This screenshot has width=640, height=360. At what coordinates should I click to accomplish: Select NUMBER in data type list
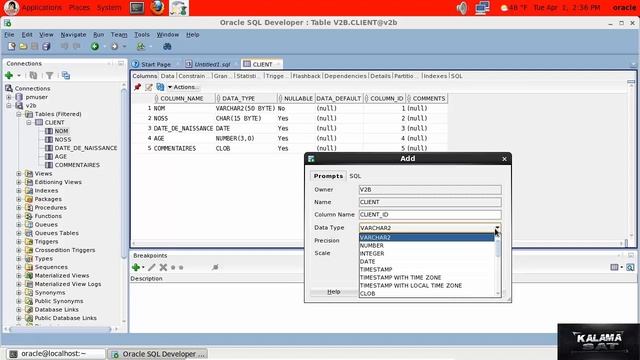426,245
